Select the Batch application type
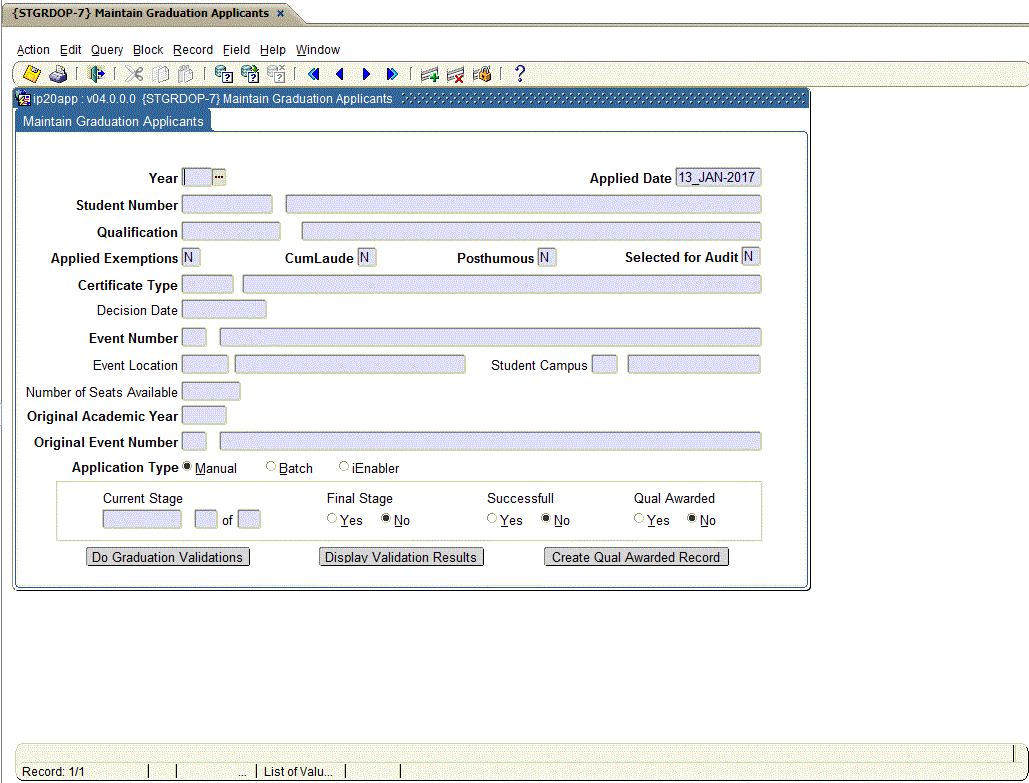The image size is (1029, 783). pyautogui.click(x=270, y=465)
